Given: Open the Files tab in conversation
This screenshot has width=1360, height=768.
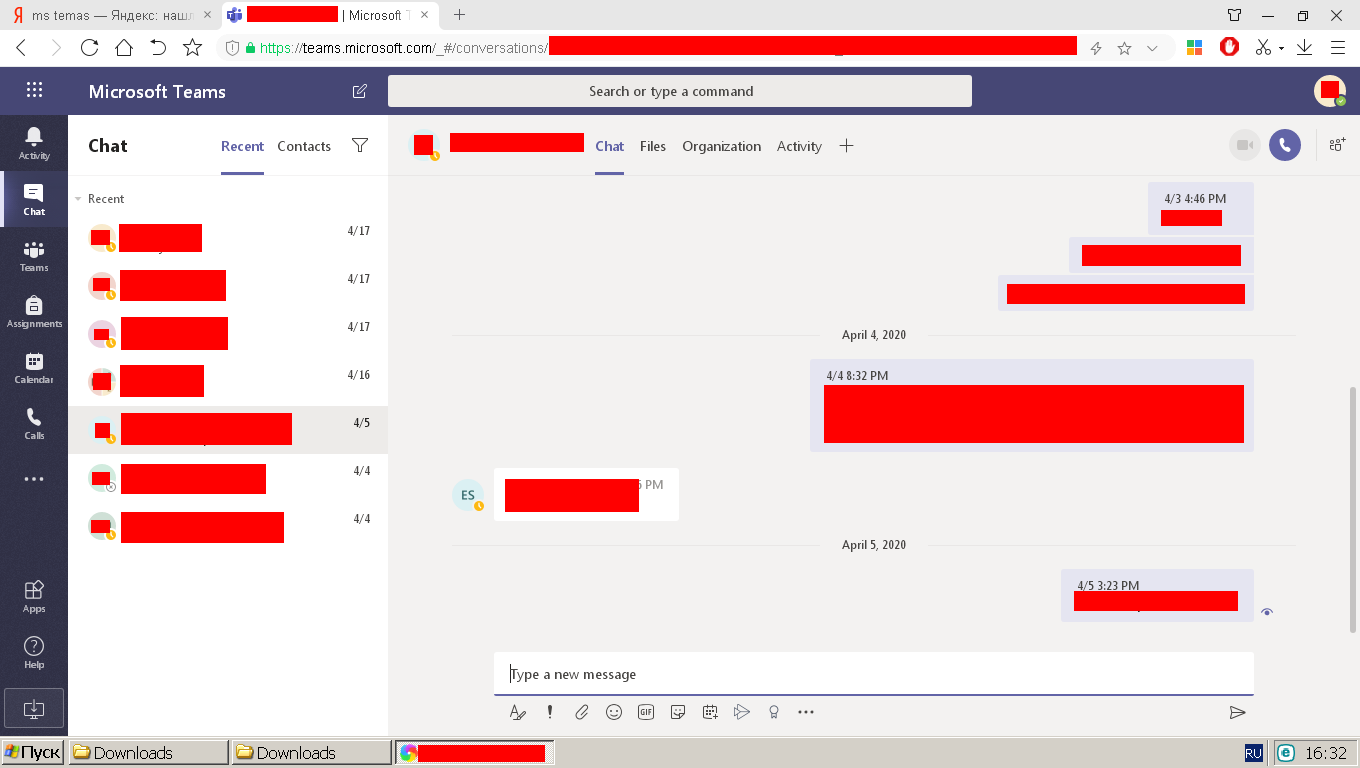Looking at the screenshot, I should pos(653,146).
